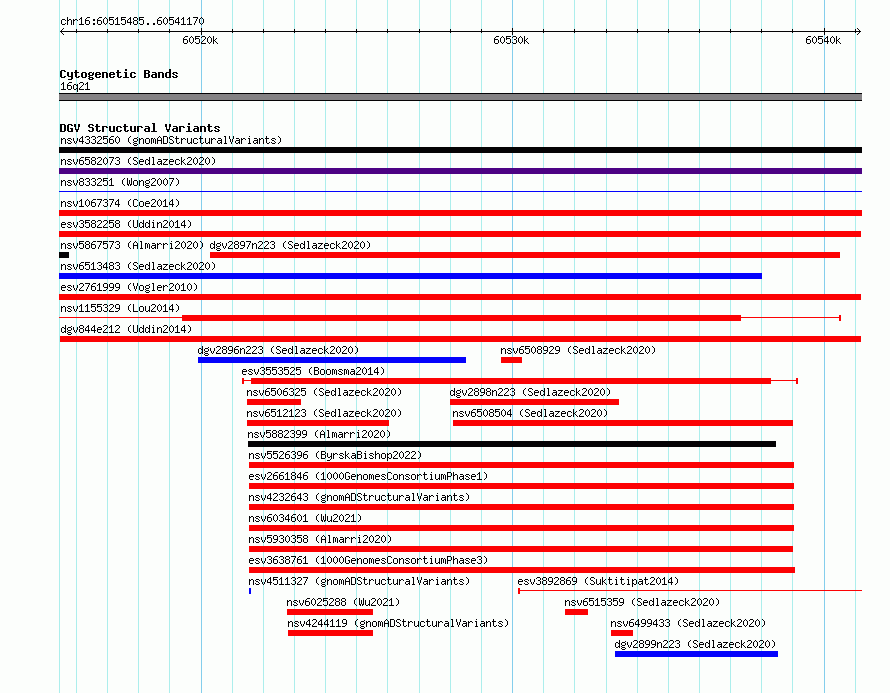Click the red nsv1067374 variant bar
The height and width of the screenshot is (693, 890).
click(460, 213)
